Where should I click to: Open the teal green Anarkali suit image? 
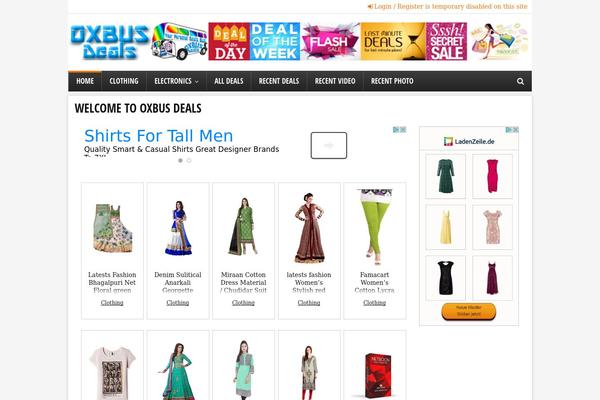coord(178,371)
